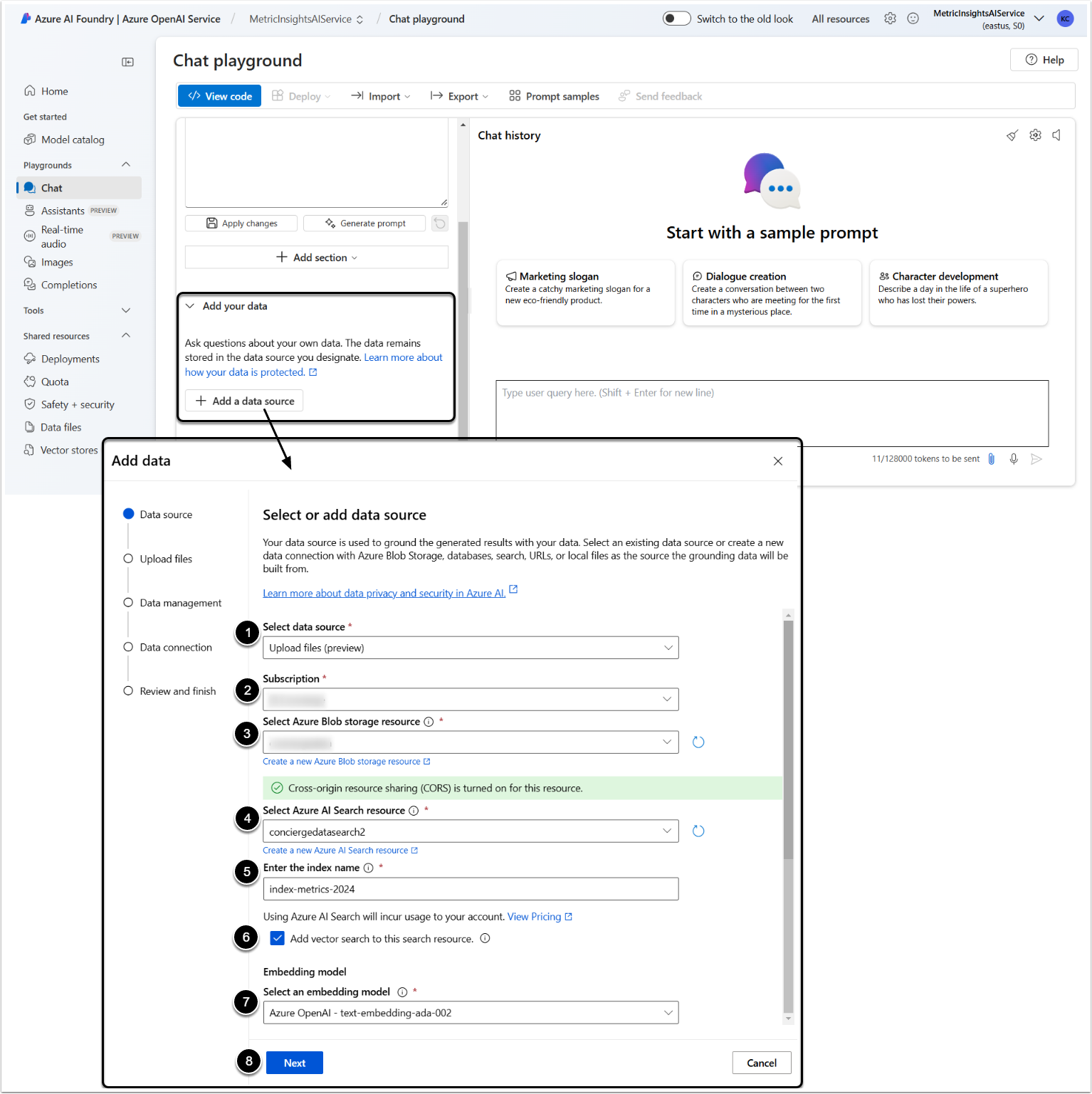Click the microphone icon below query box
Image resolution: width=1092 pixels, height=1094 pixels.
click(1014, 459)
